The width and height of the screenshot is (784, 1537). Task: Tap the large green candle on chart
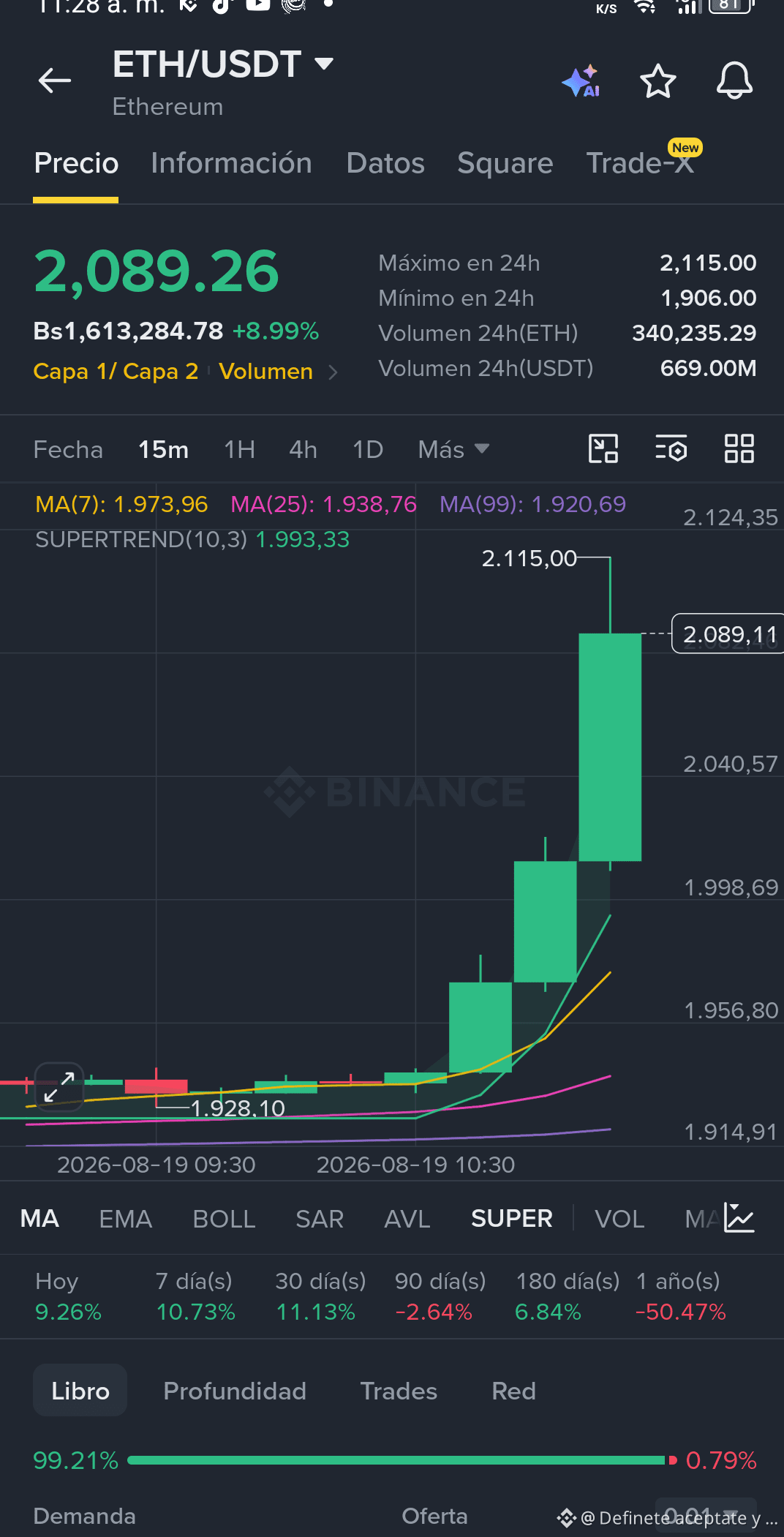(610, 746)
